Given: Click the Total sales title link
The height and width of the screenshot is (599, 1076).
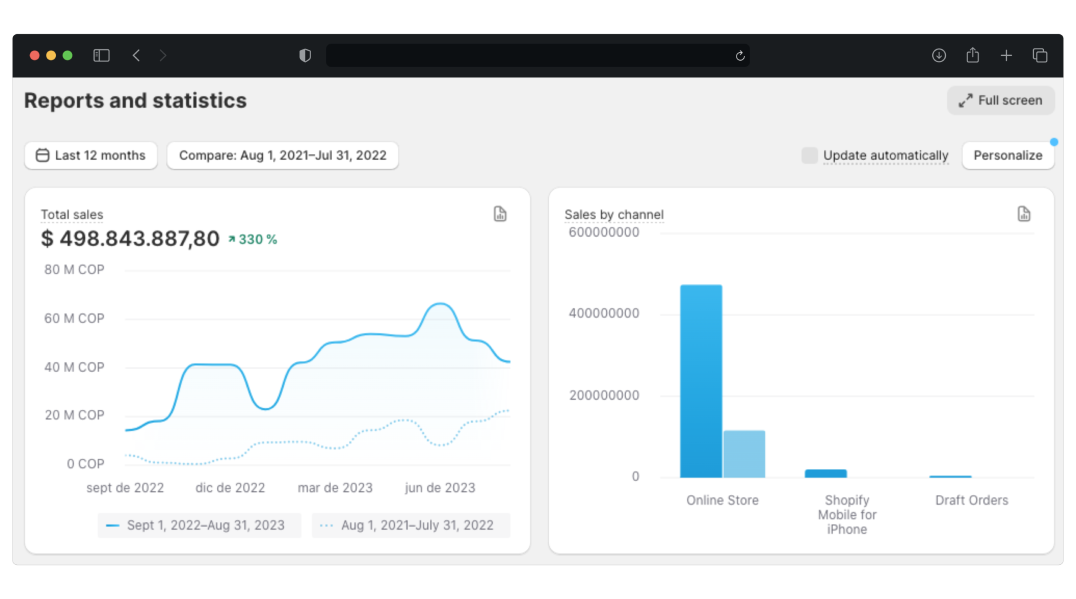Looking at the screenshot, I should click(72, 215).
